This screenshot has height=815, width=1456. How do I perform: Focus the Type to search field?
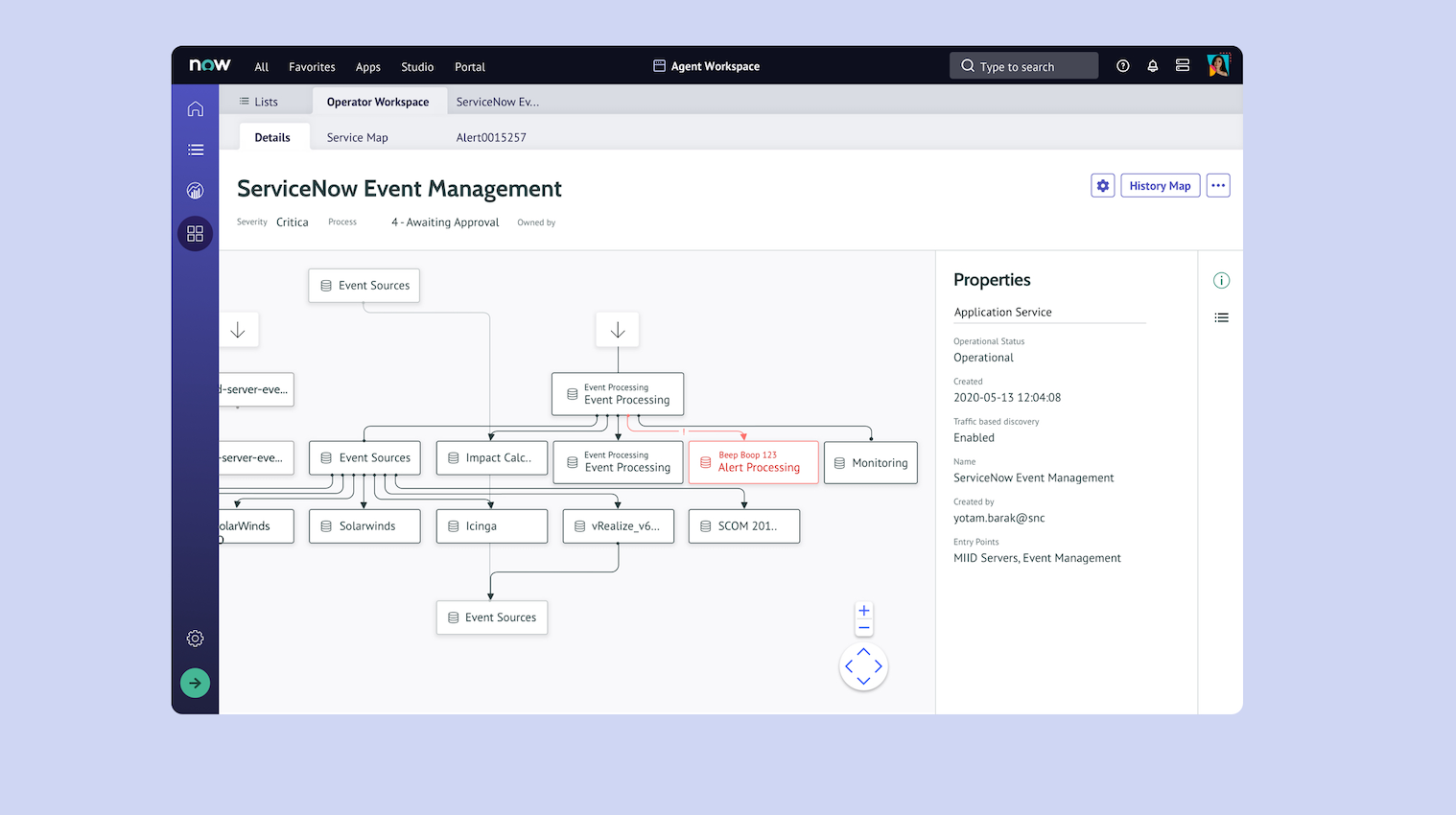point(1023,66)
